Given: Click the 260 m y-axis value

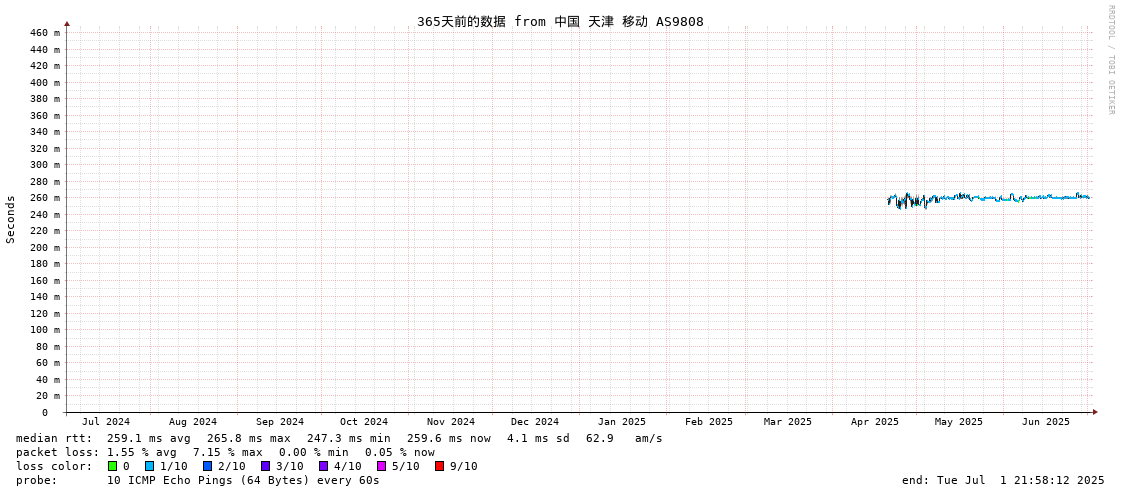Looking at the screenshot, I should pos(45,198).
